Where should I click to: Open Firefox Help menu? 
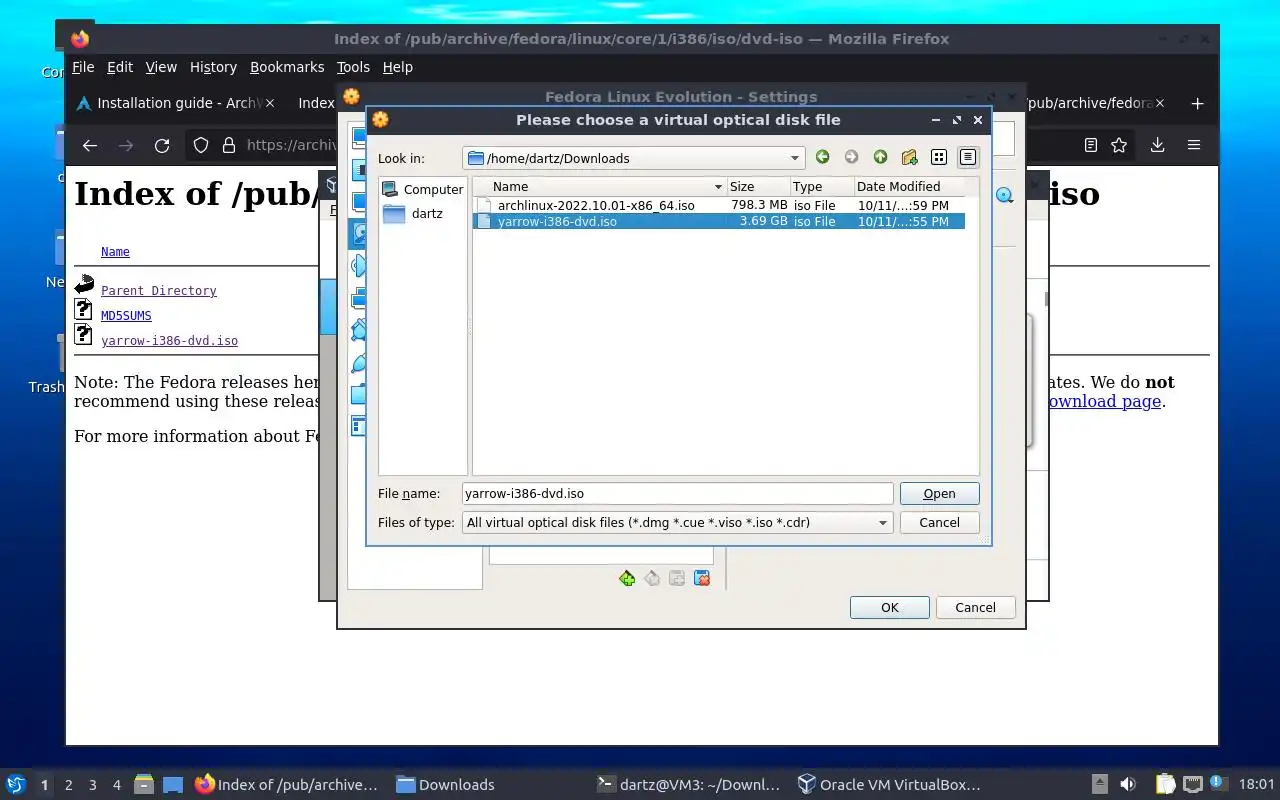(397, 67)
